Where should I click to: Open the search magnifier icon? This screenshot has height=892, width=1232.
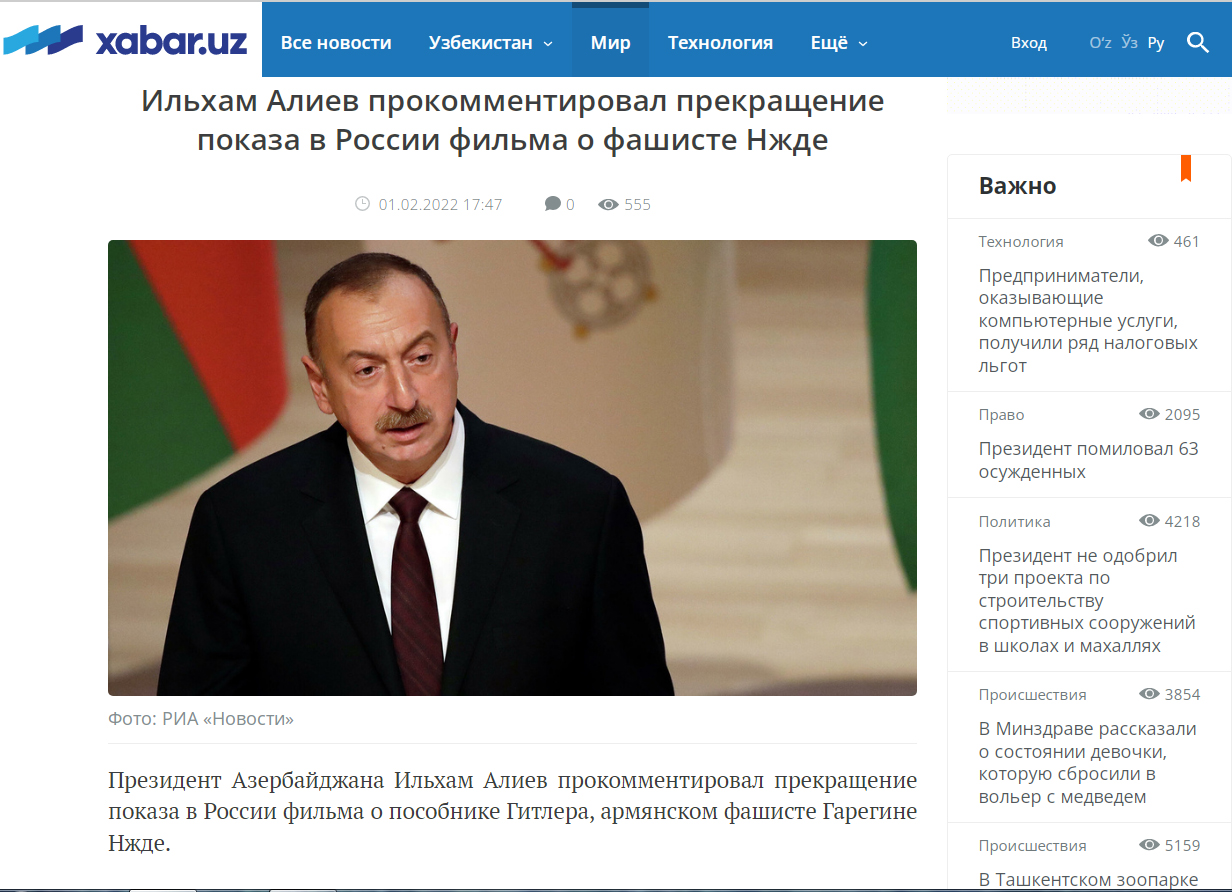(x=1198, y=42)
